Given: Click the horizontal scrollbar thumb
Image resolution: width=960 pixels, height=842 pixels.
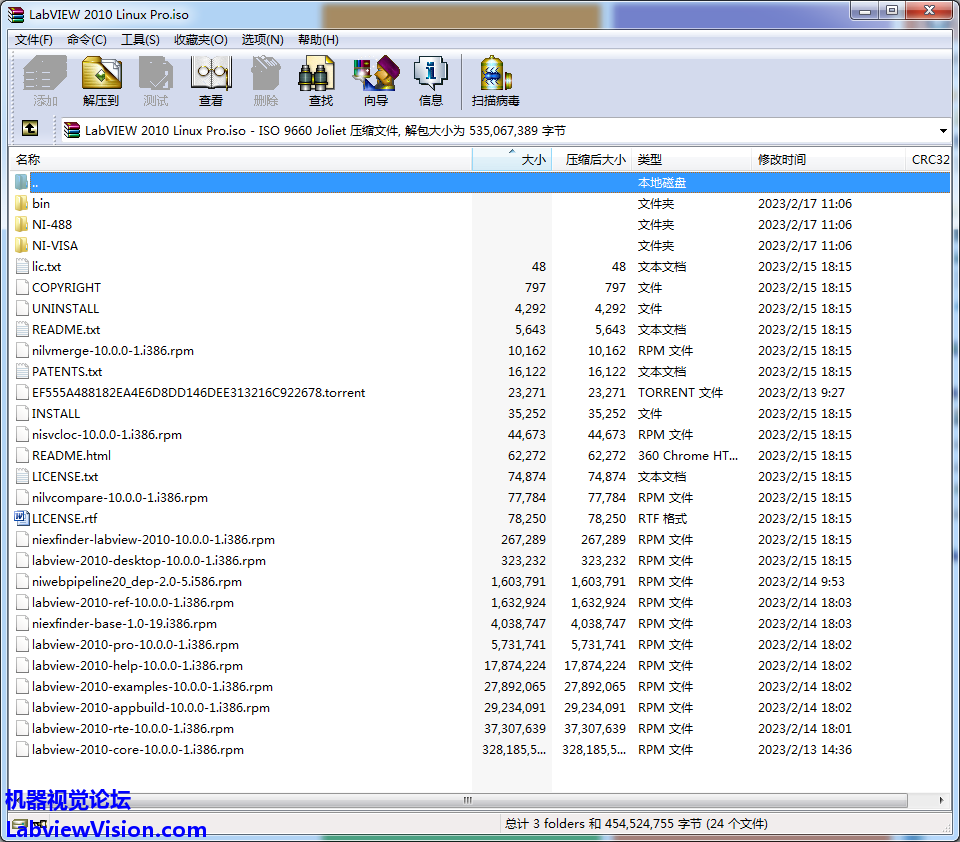Looking at the screenshot, I should click(x=466, y=800).
